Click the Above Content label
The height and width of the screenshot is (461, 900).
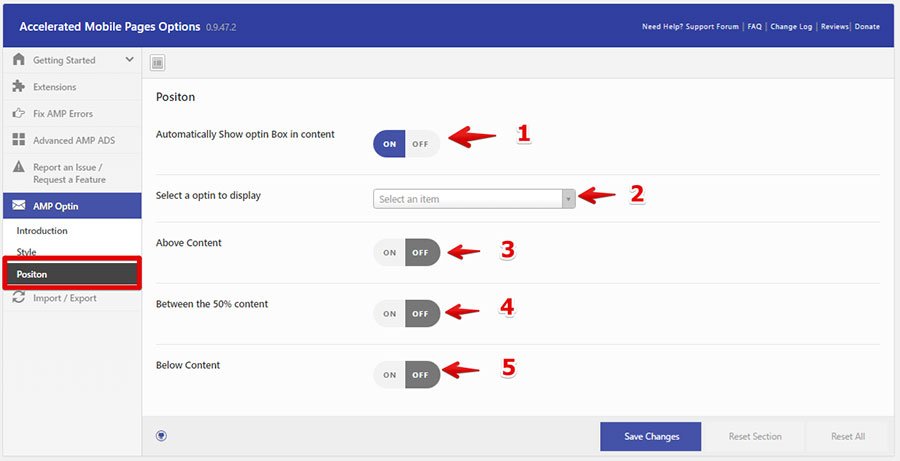(188, 243)
